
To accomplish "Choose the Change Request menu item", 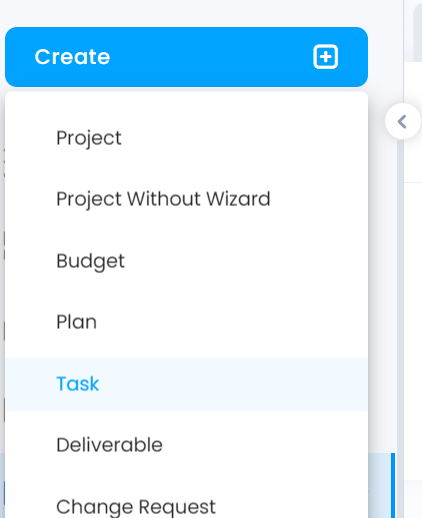I will pyautogui.click(x=186, y=507).
